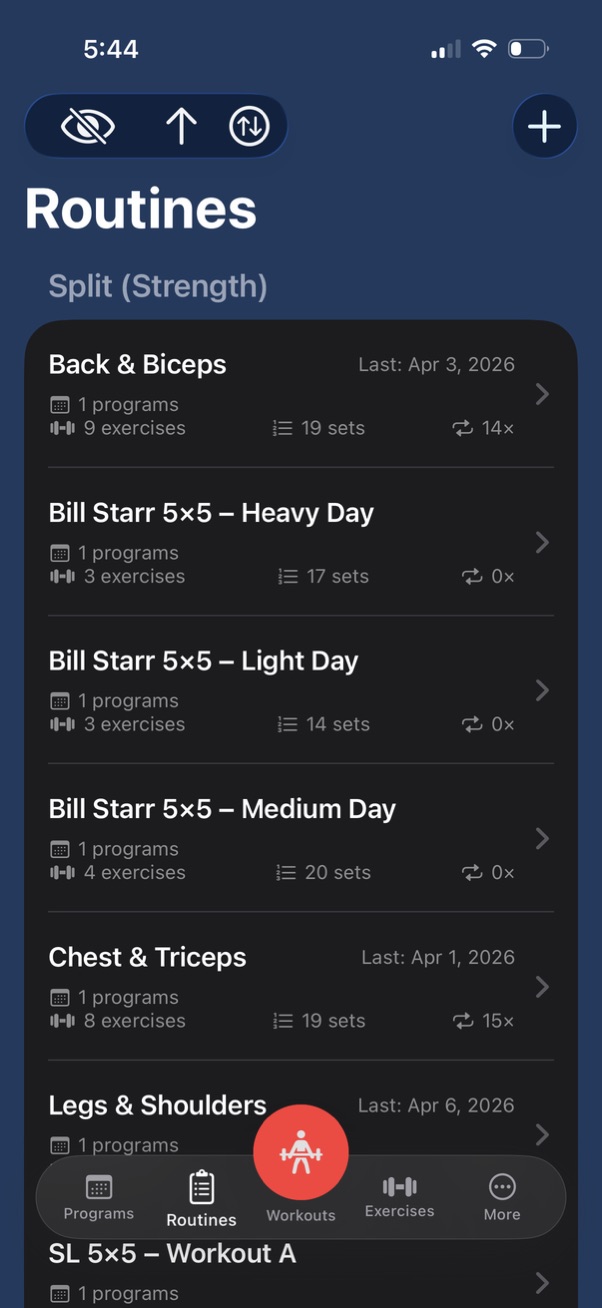Click the up arrow sort icon
Viewport: 602px width, 1308px height.
point(181,126)
